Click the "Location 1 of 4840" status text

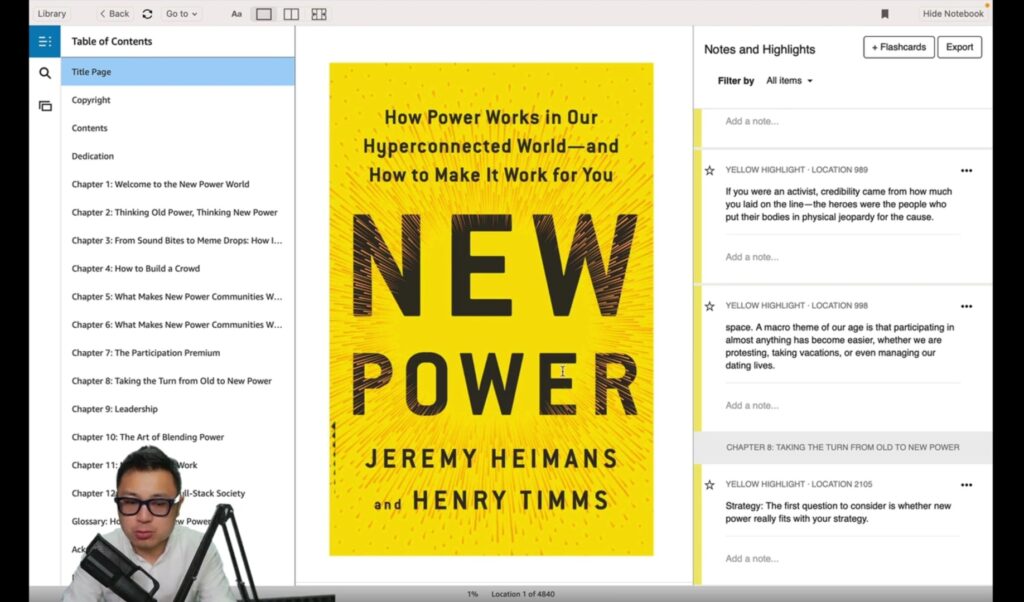coord(523,594)
